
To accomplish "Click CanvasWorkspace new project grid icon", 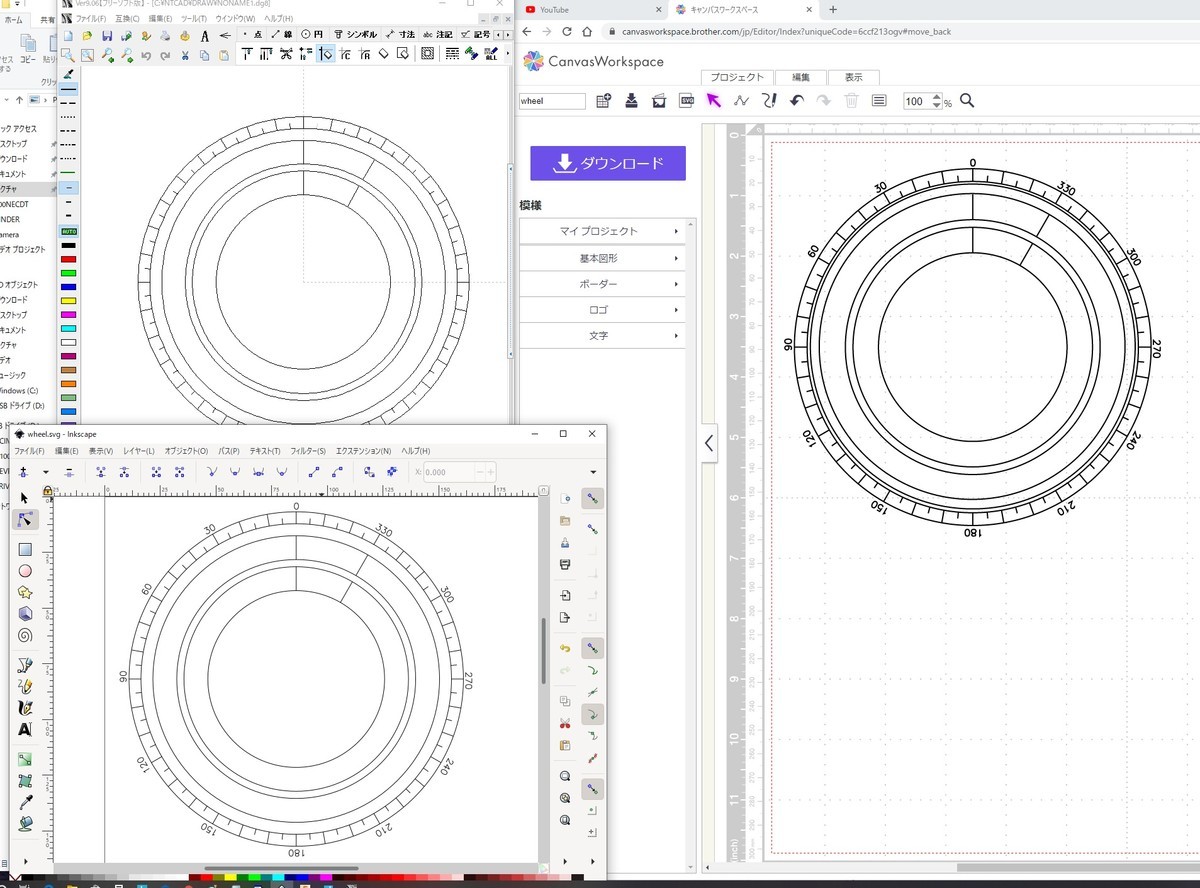I will [x=603, y=100].
